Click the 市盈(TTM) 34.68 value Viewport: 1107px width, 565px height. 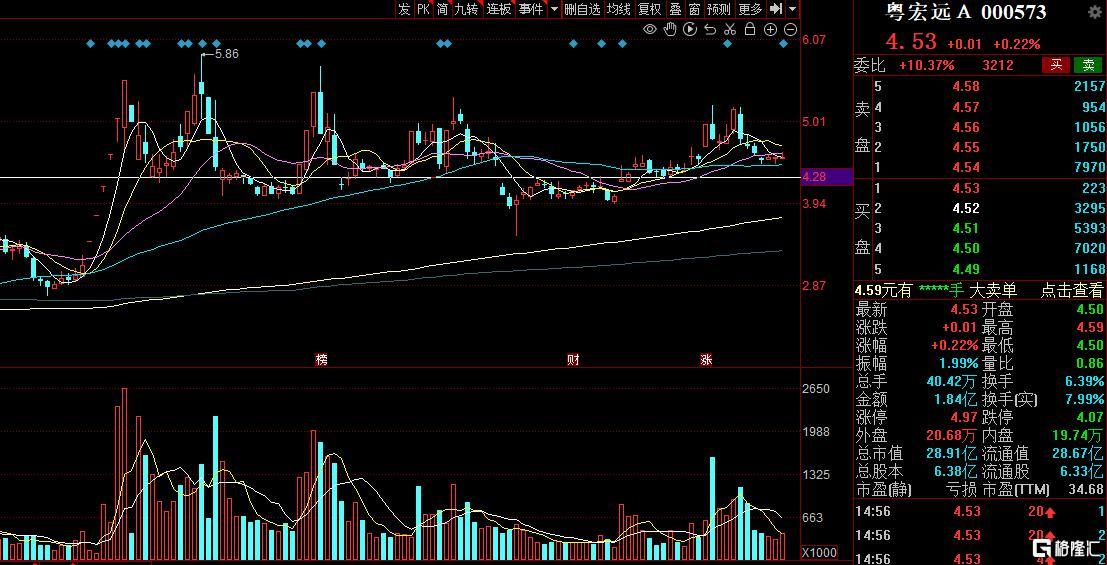(x=1087, y=489)
